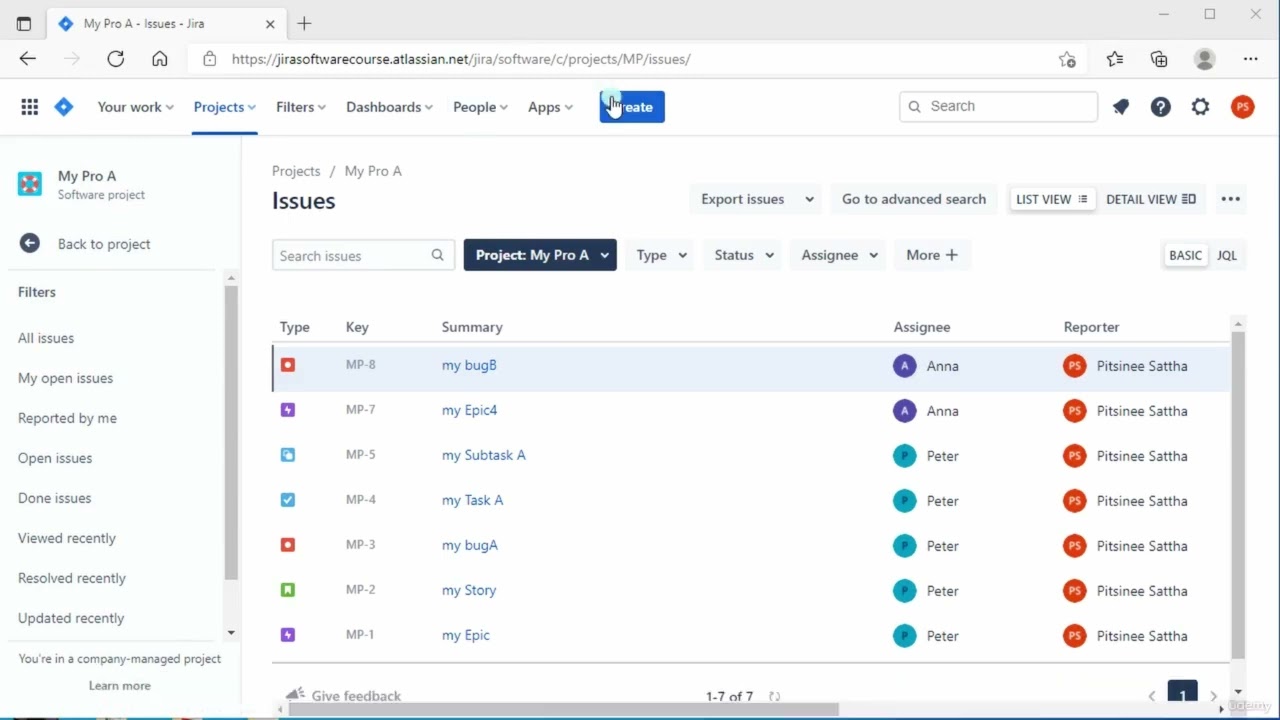The width and height of the screenshot is (1280, 720).
Task: Open the Project: My Pro A filter dropdown
Action: click(540, 255)
